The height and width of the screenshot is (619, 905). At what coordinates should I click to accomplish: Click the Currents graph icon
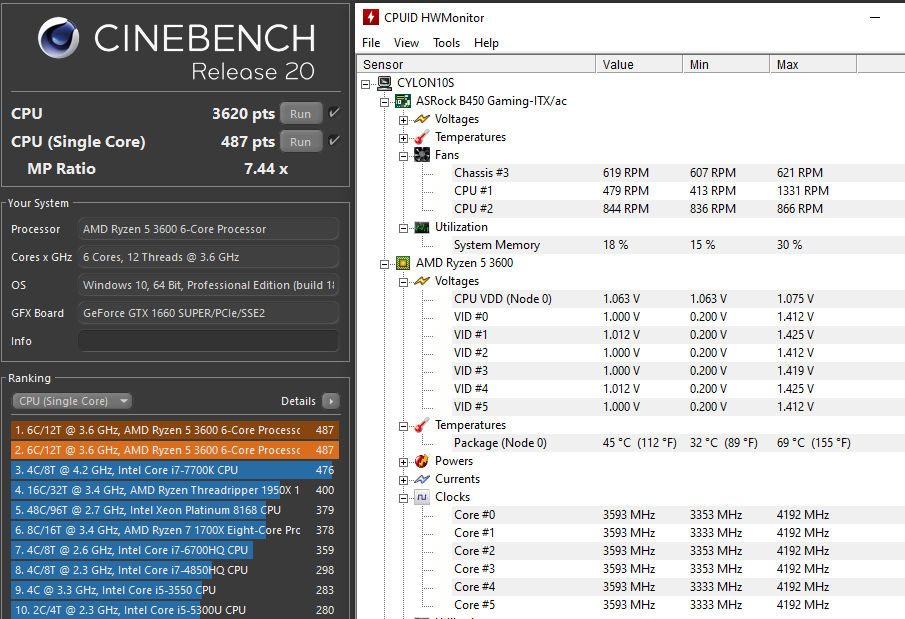tap(422, 479)
